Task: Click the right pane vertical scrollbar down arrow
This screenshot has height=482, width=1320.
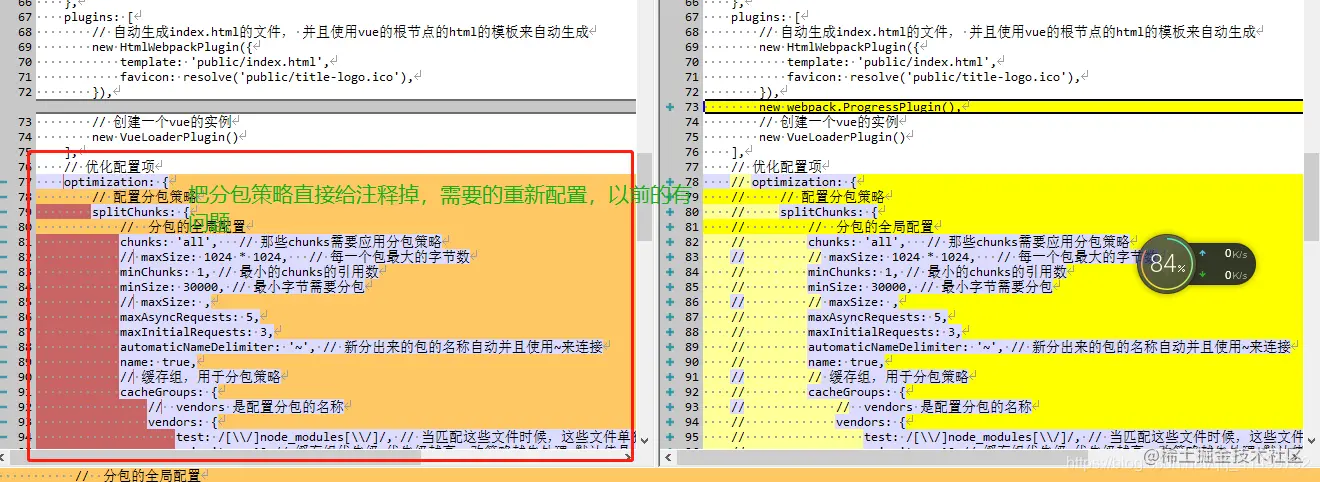Action: 1312,439
